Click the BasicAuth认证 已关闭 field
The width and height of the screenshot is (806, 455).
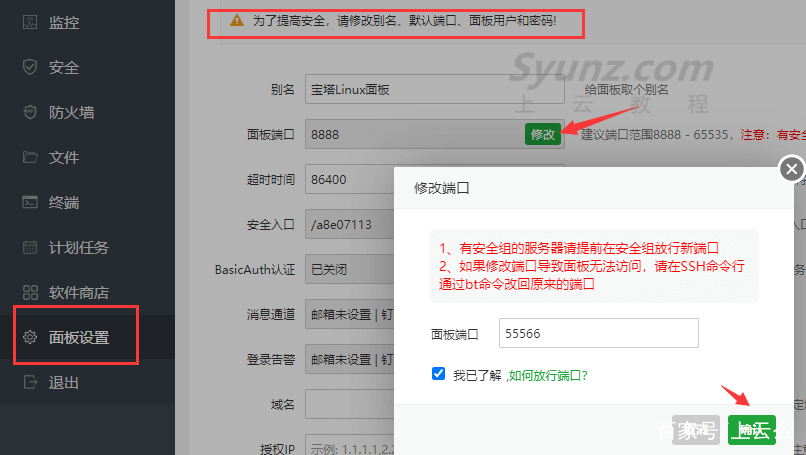[x=350, y=269]
